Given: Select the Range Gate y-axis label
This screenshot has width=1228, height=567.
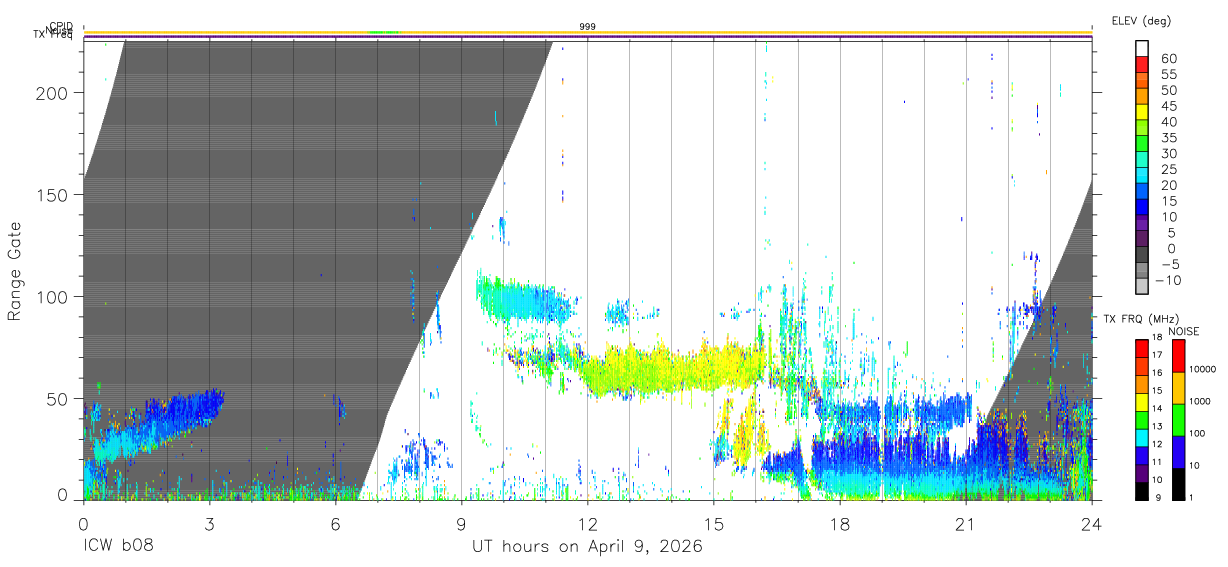Looking at the screenshot, I should tap(15, 271).
